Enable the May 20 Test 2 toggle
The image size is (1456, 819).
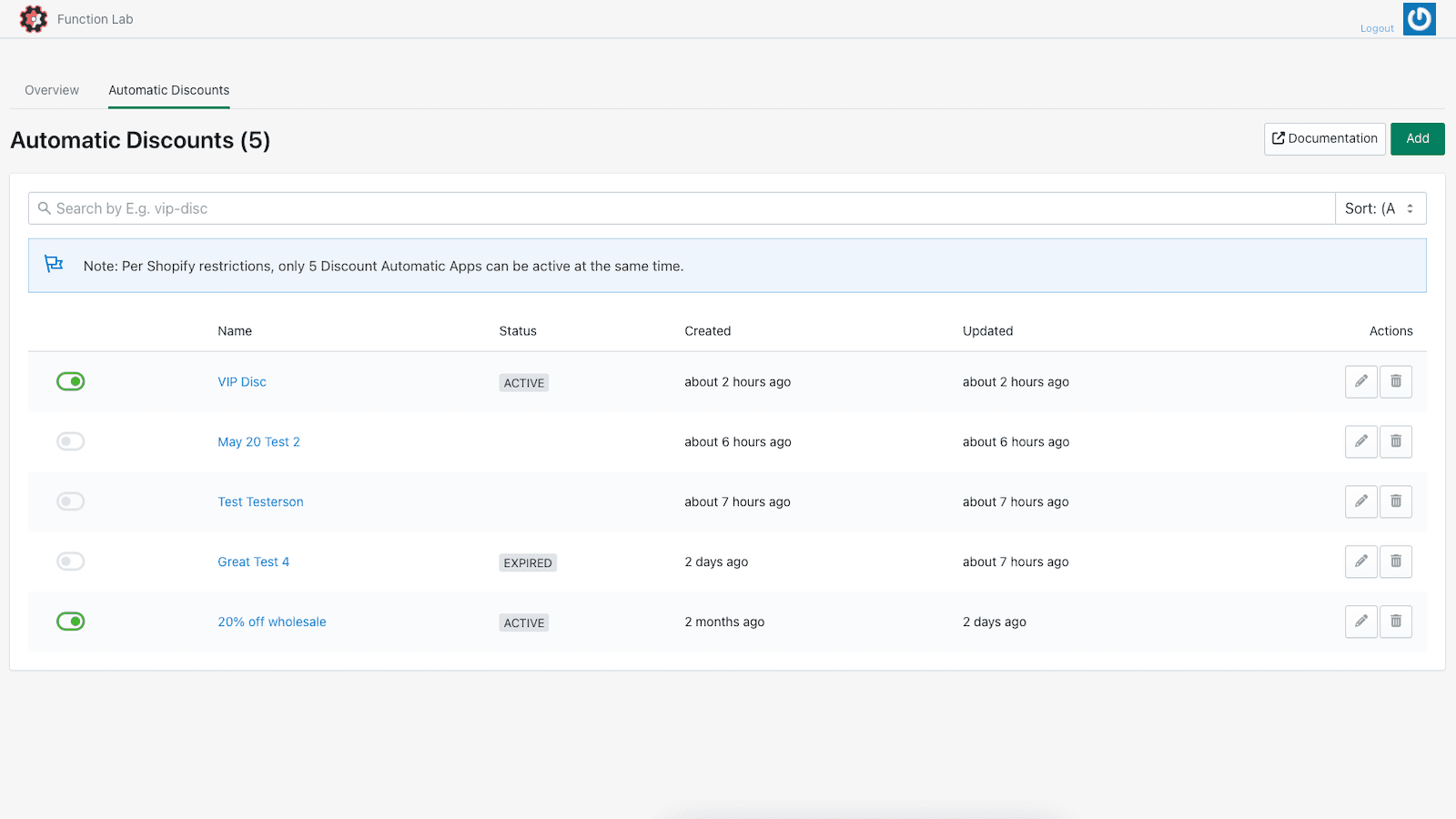point(71,442)
